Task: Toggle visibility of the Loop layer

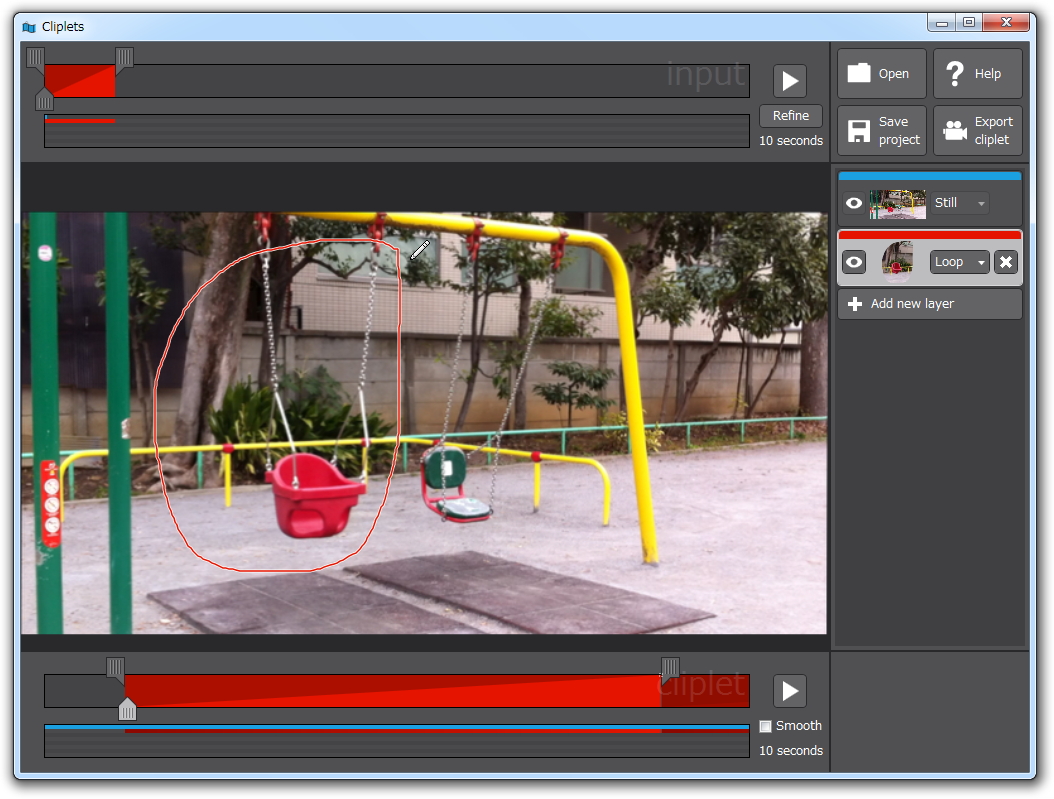Action: [x=853, y=262]
